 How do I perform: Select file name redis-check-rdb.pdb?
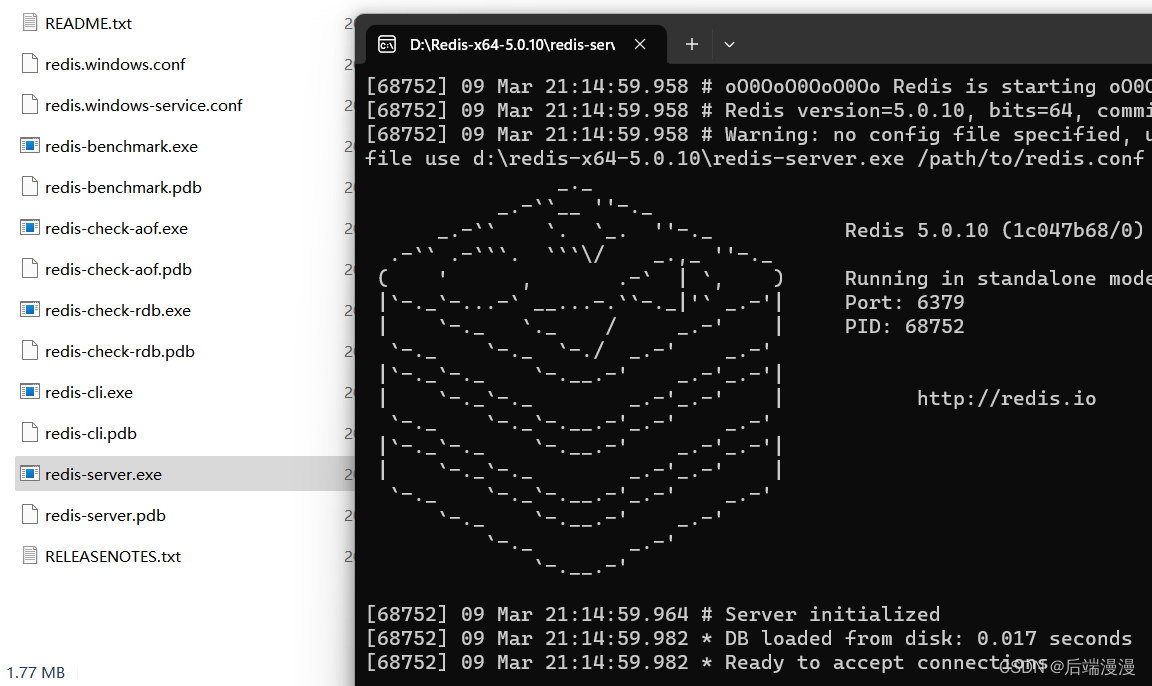point(120,352)
